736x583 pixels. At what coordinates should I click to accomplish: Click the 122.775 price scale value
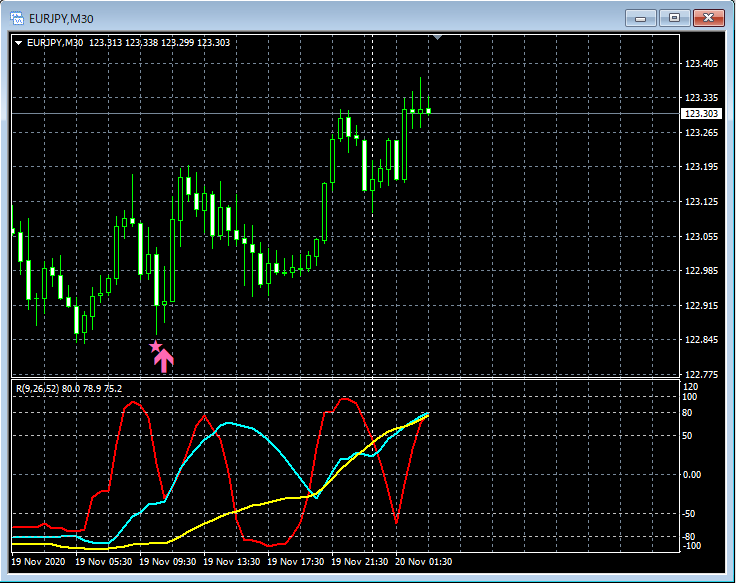701,374
